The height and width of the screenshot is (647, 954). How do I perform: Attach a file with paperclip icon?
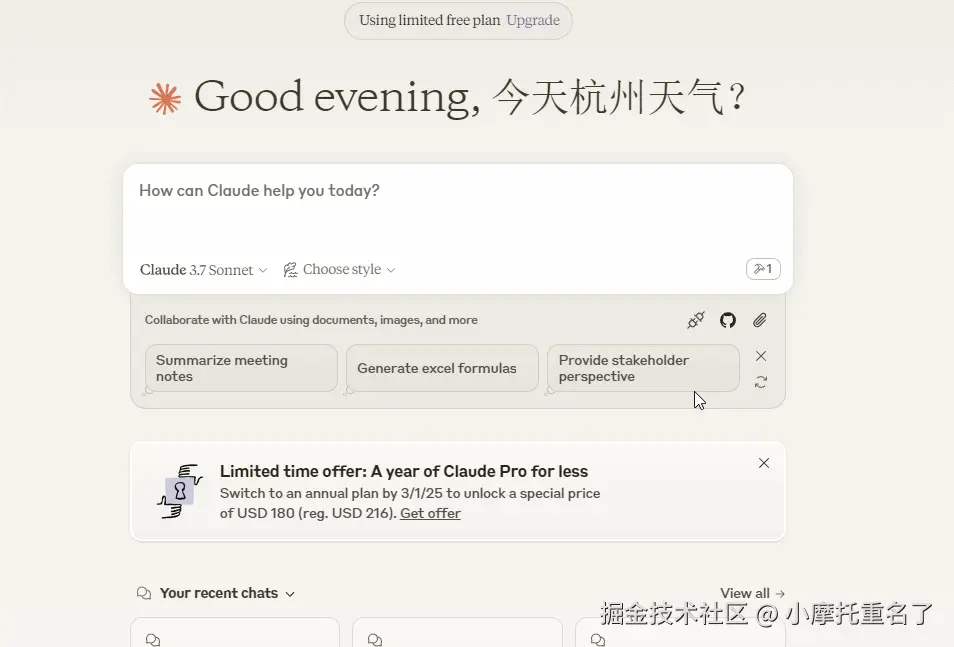point(759,320)
